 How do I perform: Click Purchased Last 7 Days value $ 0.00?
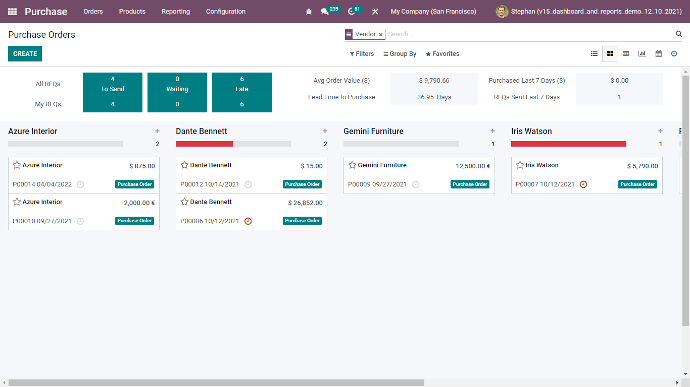(x=619, y=81)
